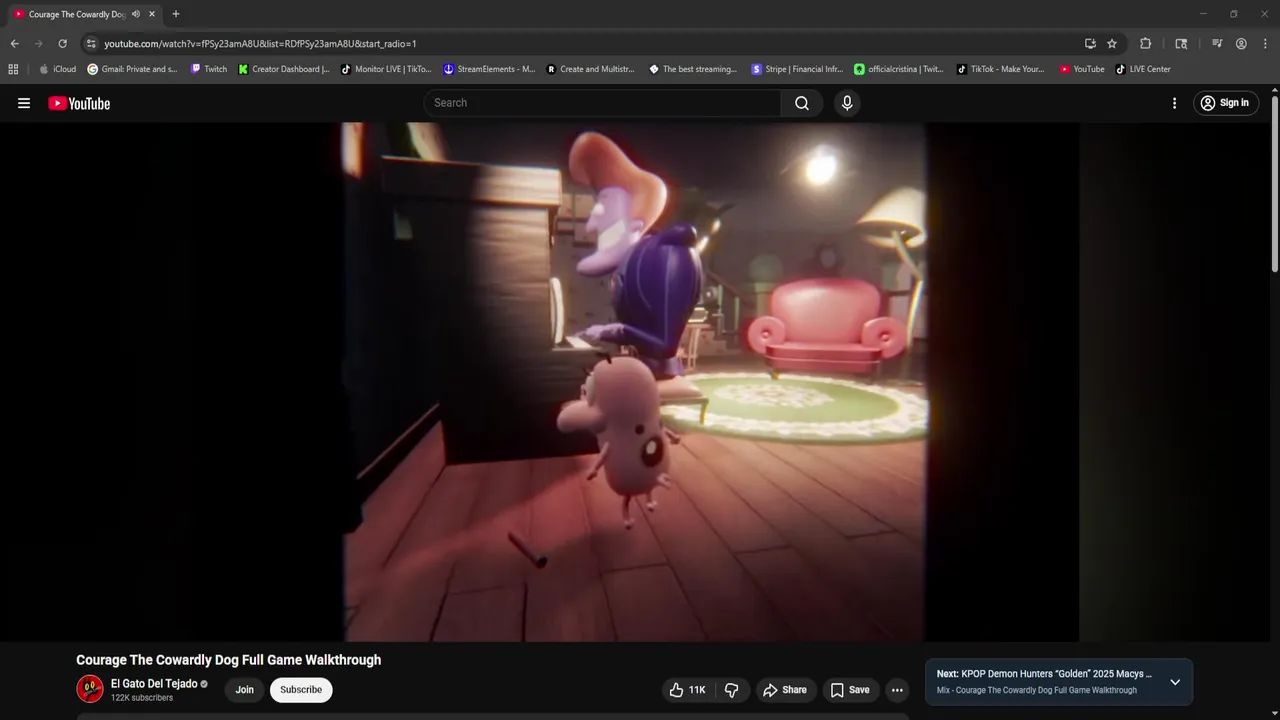The image size is (1280, 720).
Task: Open YouTube settings three-dot menu
Action: click(x=1174, y=103)
